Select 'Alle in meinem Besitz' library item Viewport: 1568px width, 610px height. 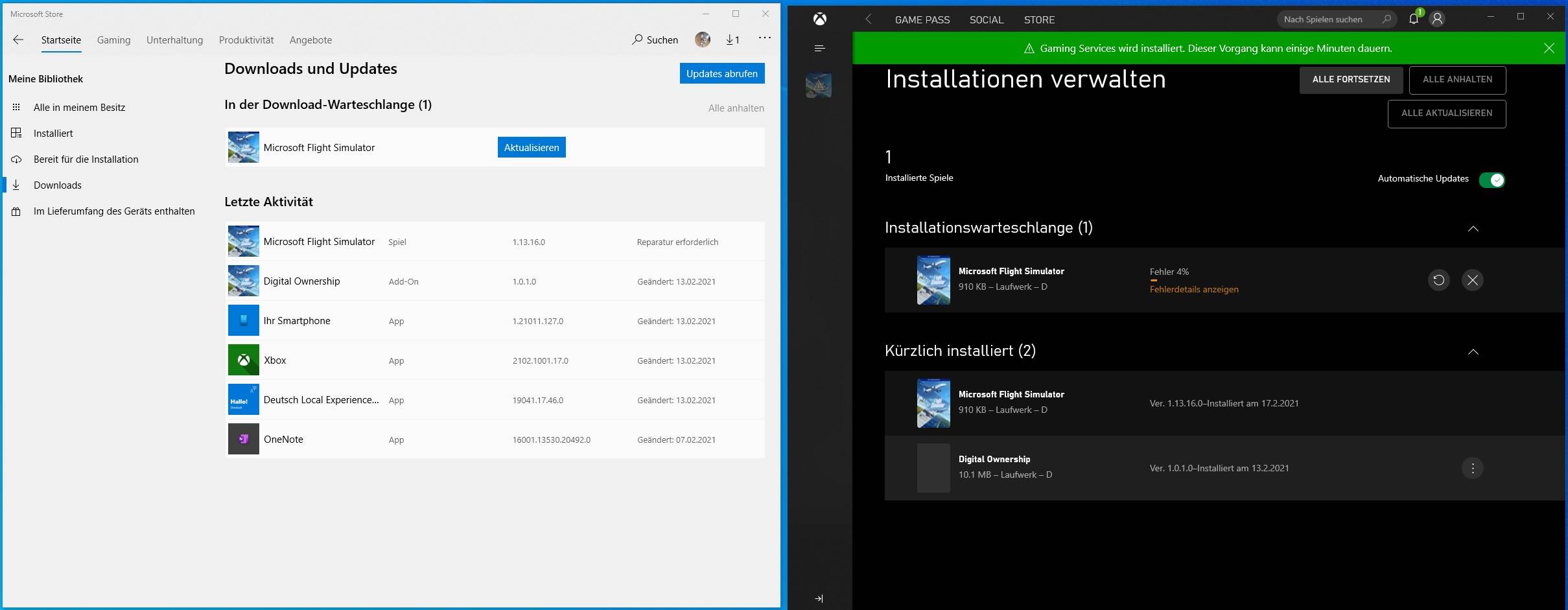(79, 108)
